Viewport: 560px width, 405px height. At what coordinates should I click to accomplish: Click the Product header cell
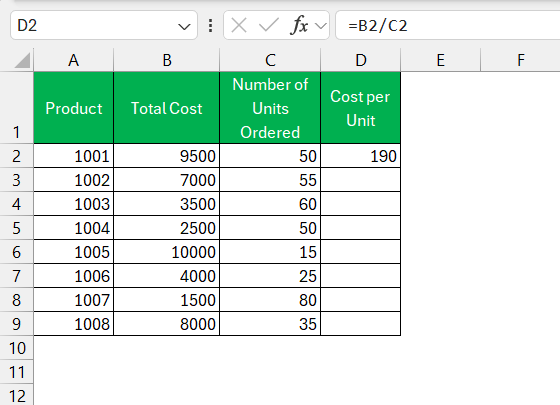point(74,108)
